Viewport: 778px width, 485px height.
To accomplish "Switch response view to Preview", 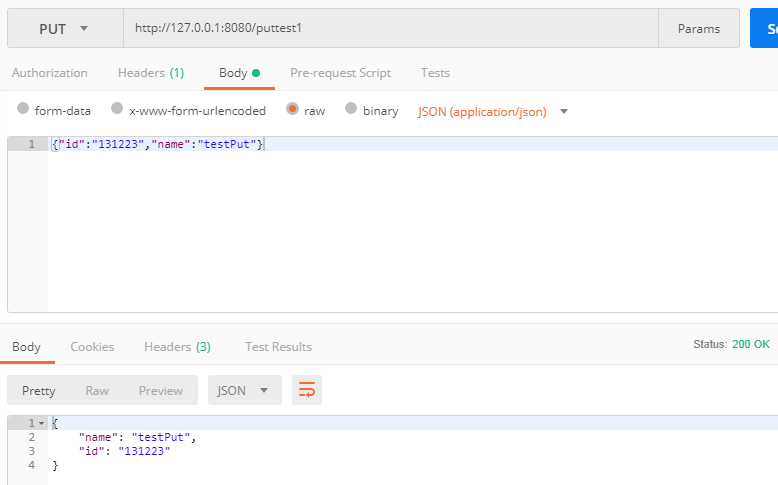I will pyautogui.click(x=161, y=391).
